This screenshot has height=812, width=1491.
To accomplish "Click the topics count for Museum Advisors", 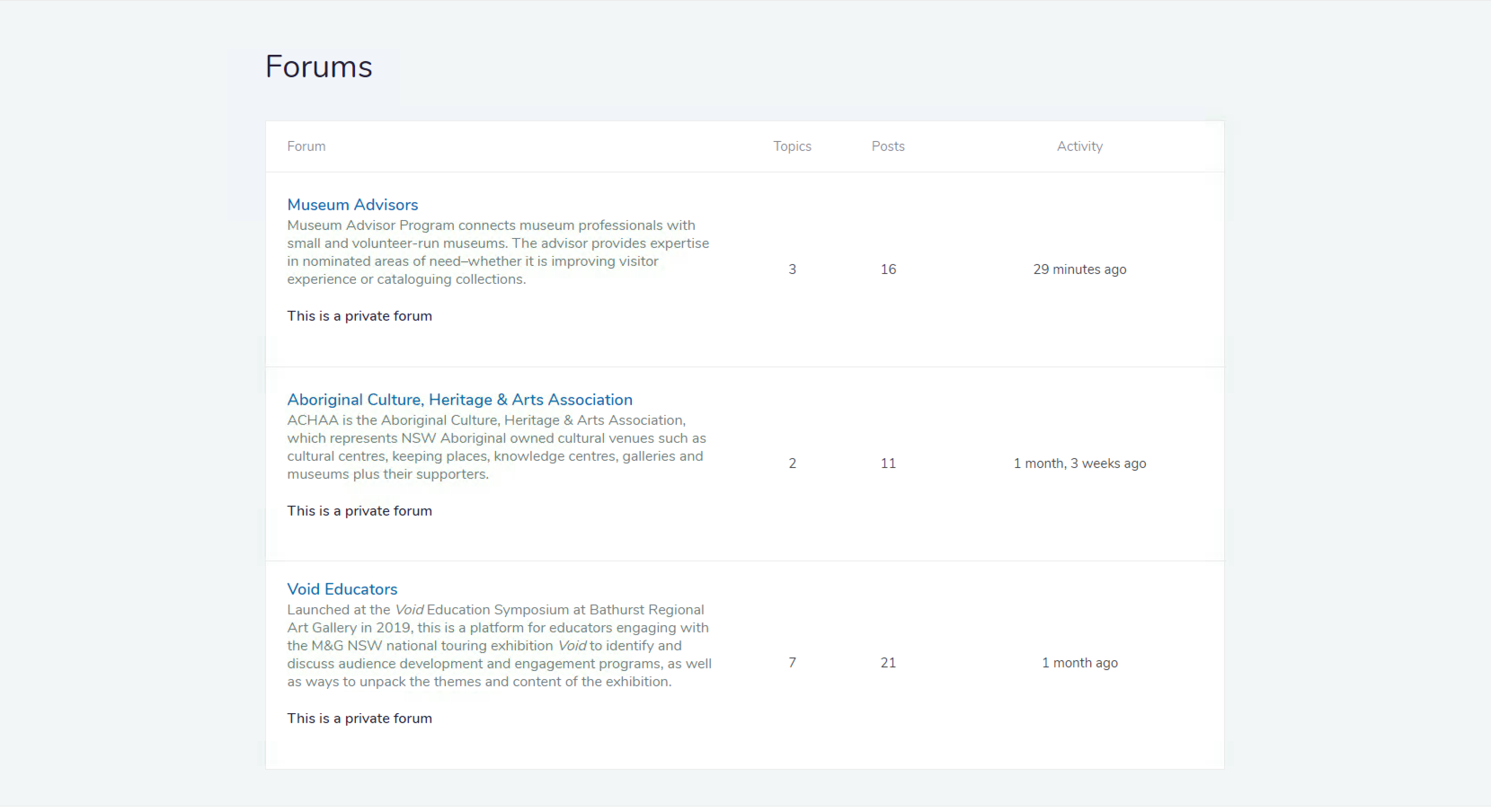I will click(792, 269).
